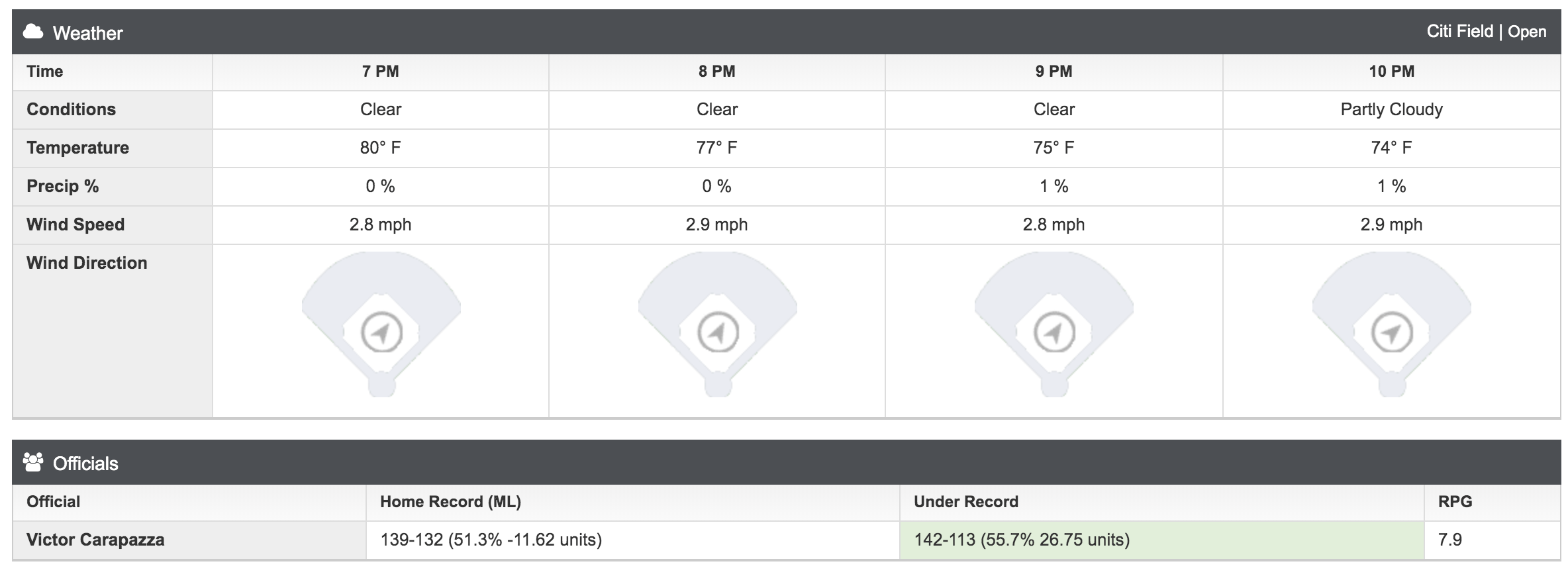This screenshot has width=1568, height=584.
Task: Click the 8 PM wind direction arrow
Action: click(x=718, y=332)
